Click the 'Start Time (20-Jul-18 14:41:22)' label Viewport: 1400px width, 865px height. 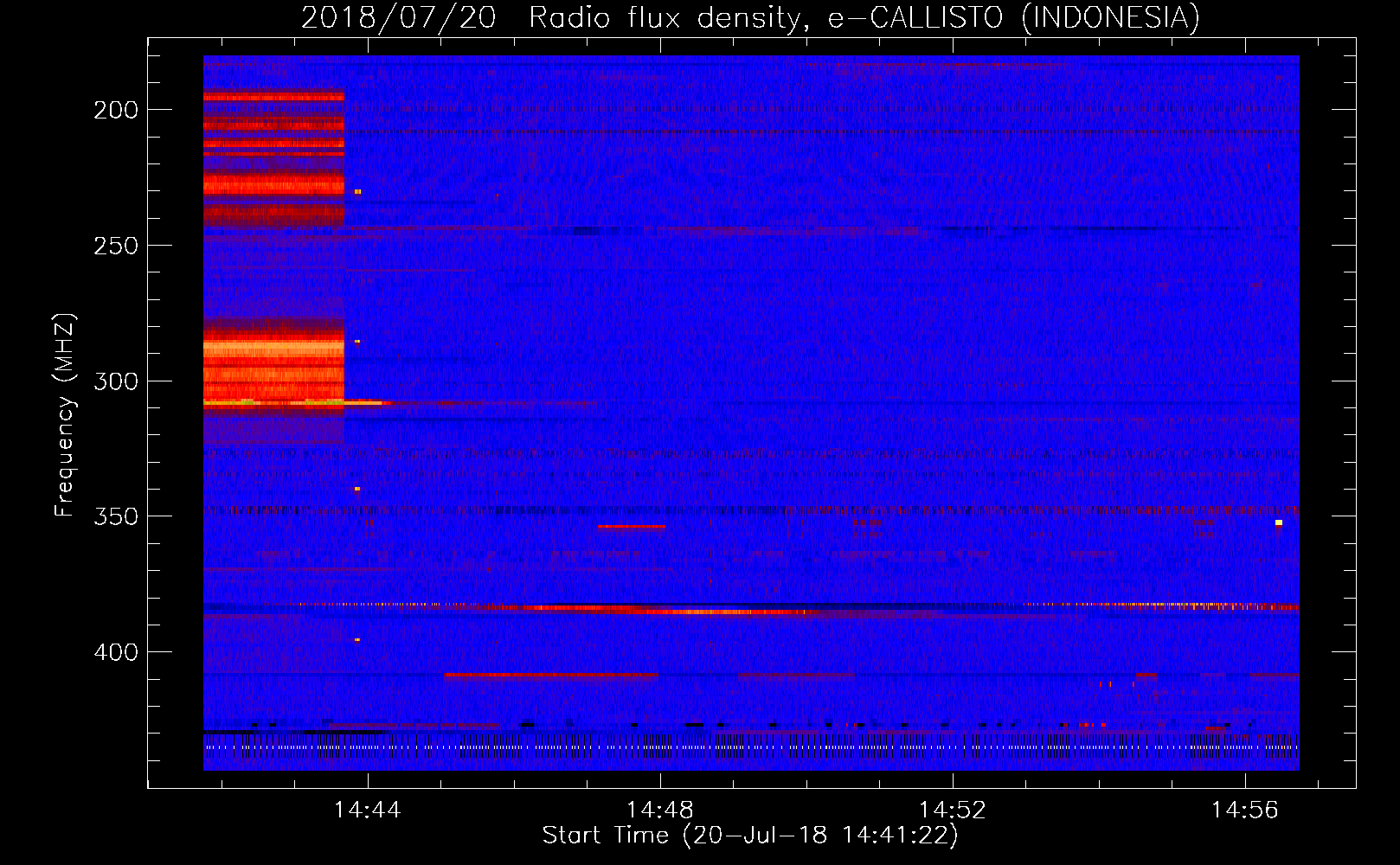[x=750, y=836]
